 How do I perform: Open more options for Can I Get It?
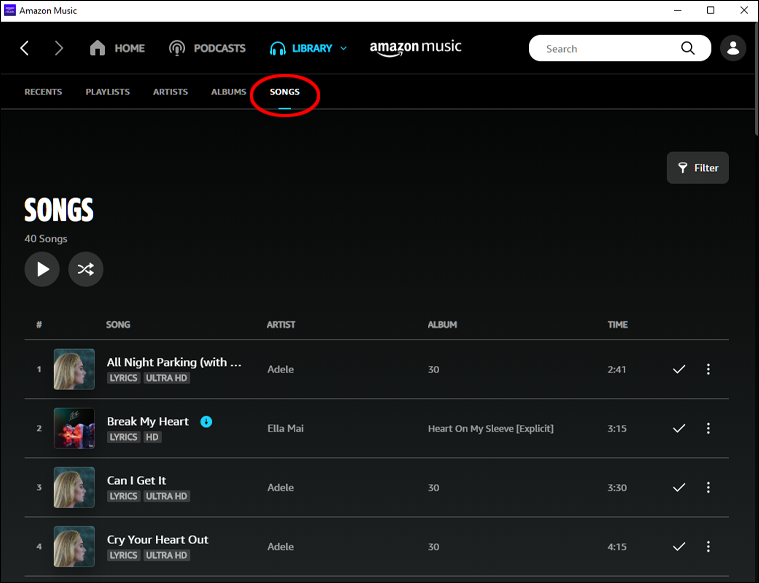pyautogui.click(x=708, y=488)
